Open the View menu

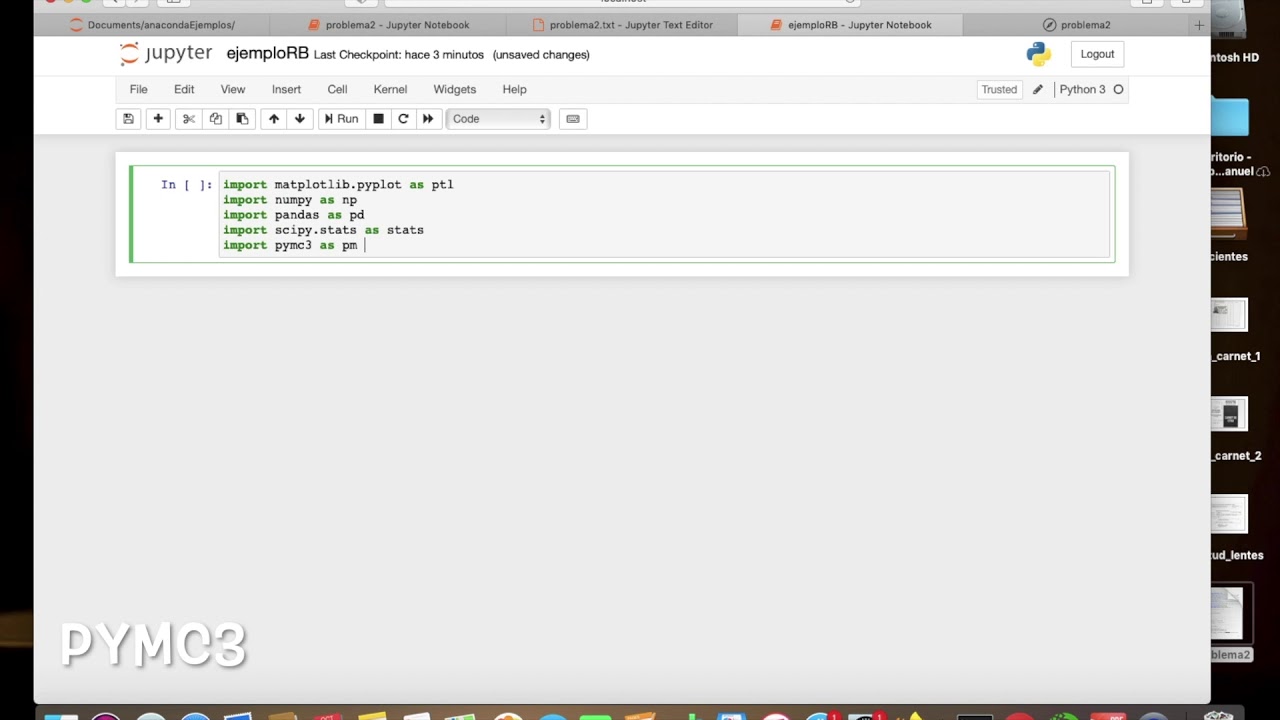pyautogui.click(x=233, y=89)
